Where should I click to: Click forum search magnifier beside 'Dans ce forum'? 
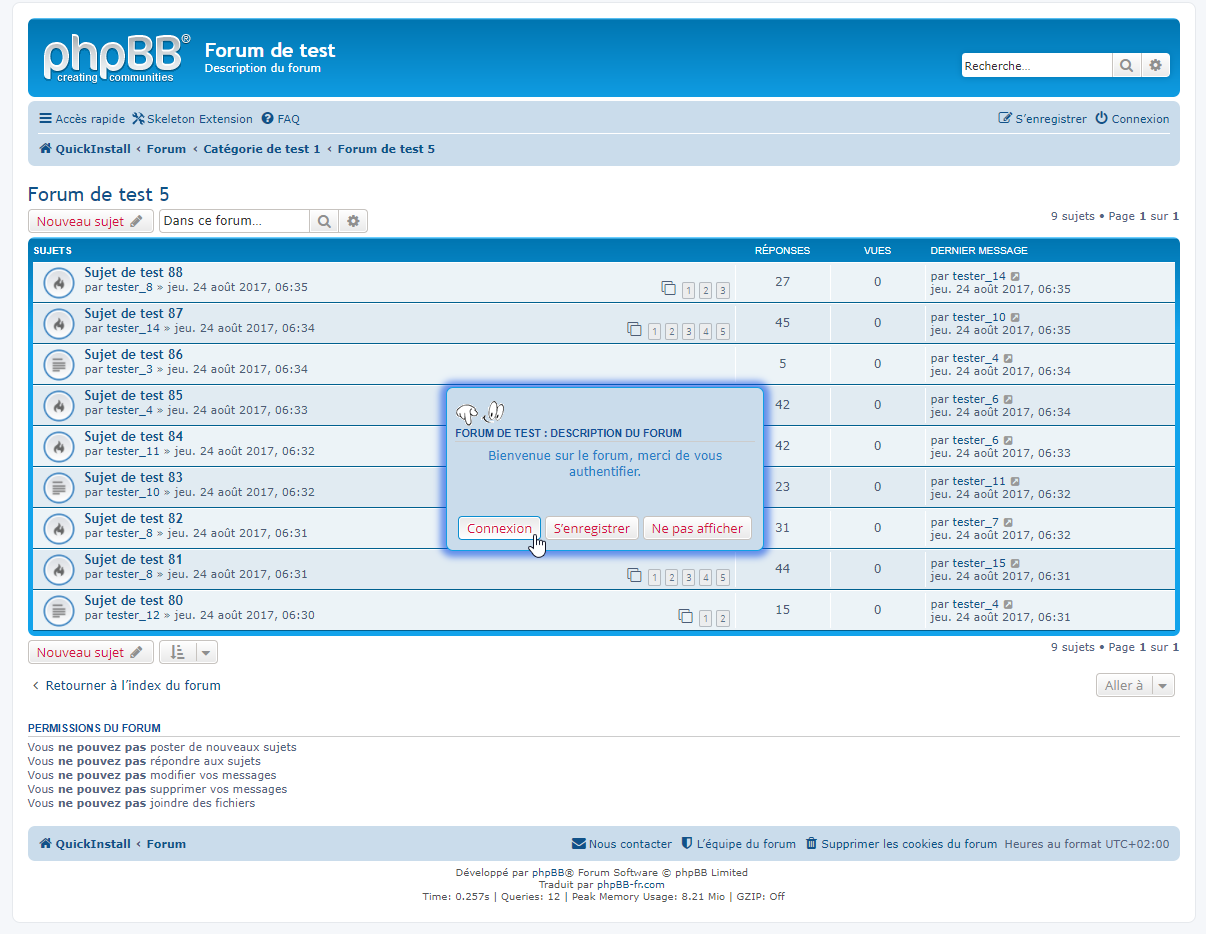coord(324,221)
